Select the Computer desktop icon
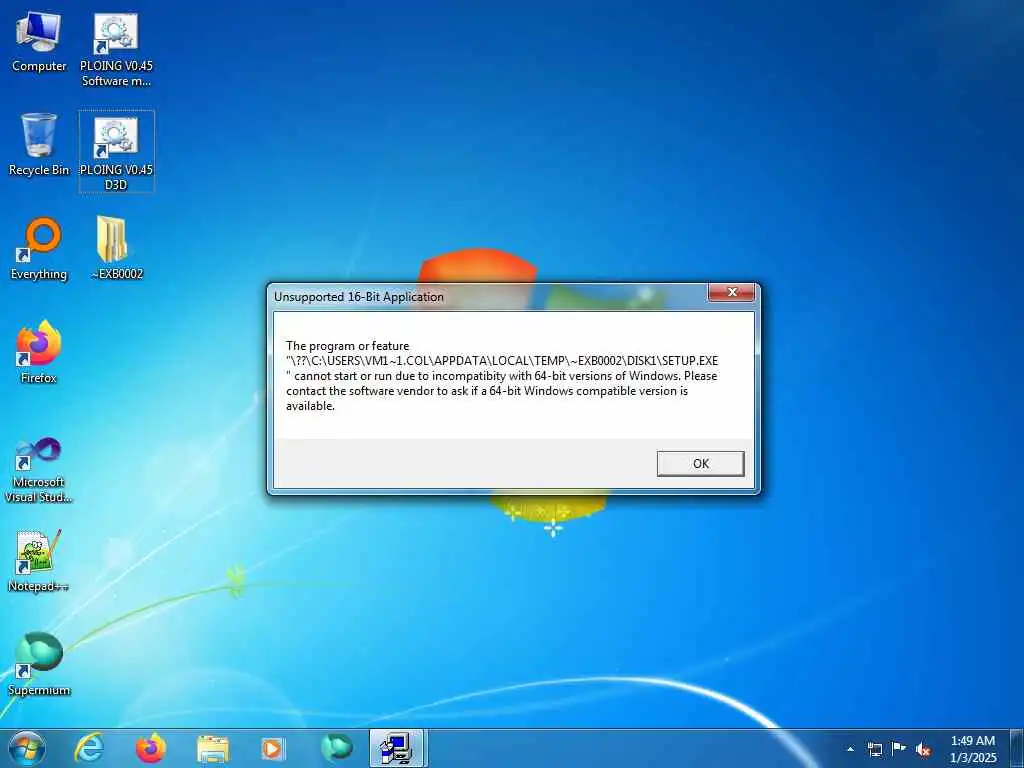The height and width of the screenshot is (768, 1024). (39, 42)
